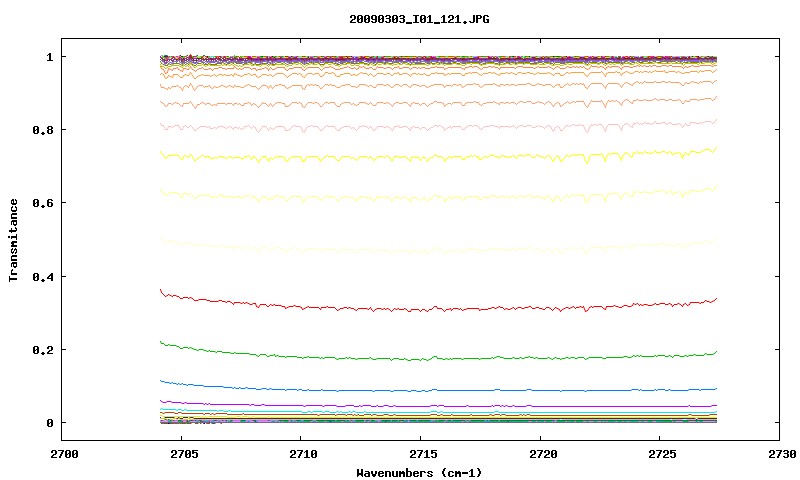Screen dimensions: 800x480
Task: Click the plot title 20090303_I01_121.JPG
Action: tap(419, 19)
